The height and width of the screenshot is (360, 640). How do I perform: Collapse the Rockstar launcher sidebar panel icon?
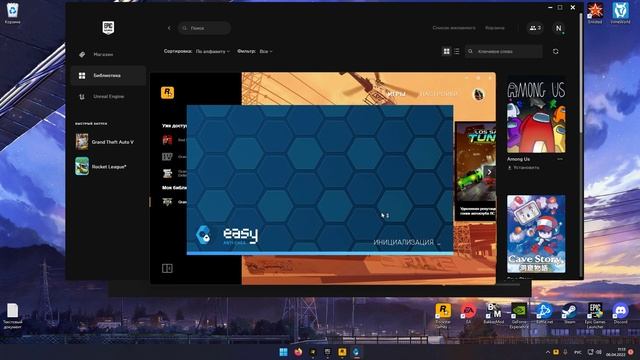[167, 268]
